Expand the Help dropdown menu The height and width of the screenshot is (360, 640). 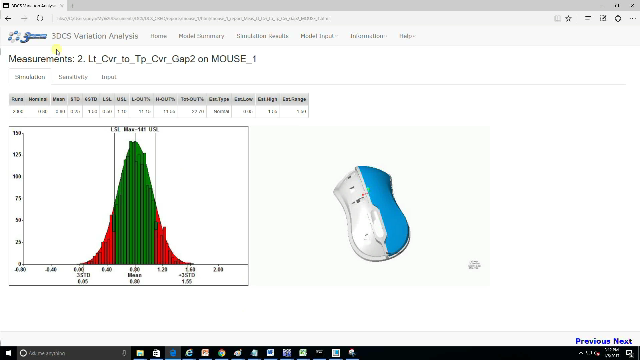click(407, 36)
